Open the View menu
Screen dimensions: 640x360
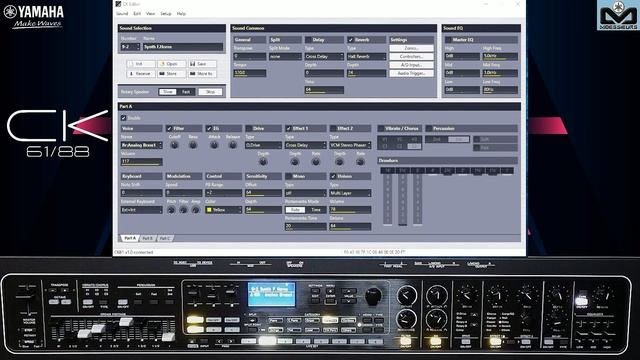point(150,14)
